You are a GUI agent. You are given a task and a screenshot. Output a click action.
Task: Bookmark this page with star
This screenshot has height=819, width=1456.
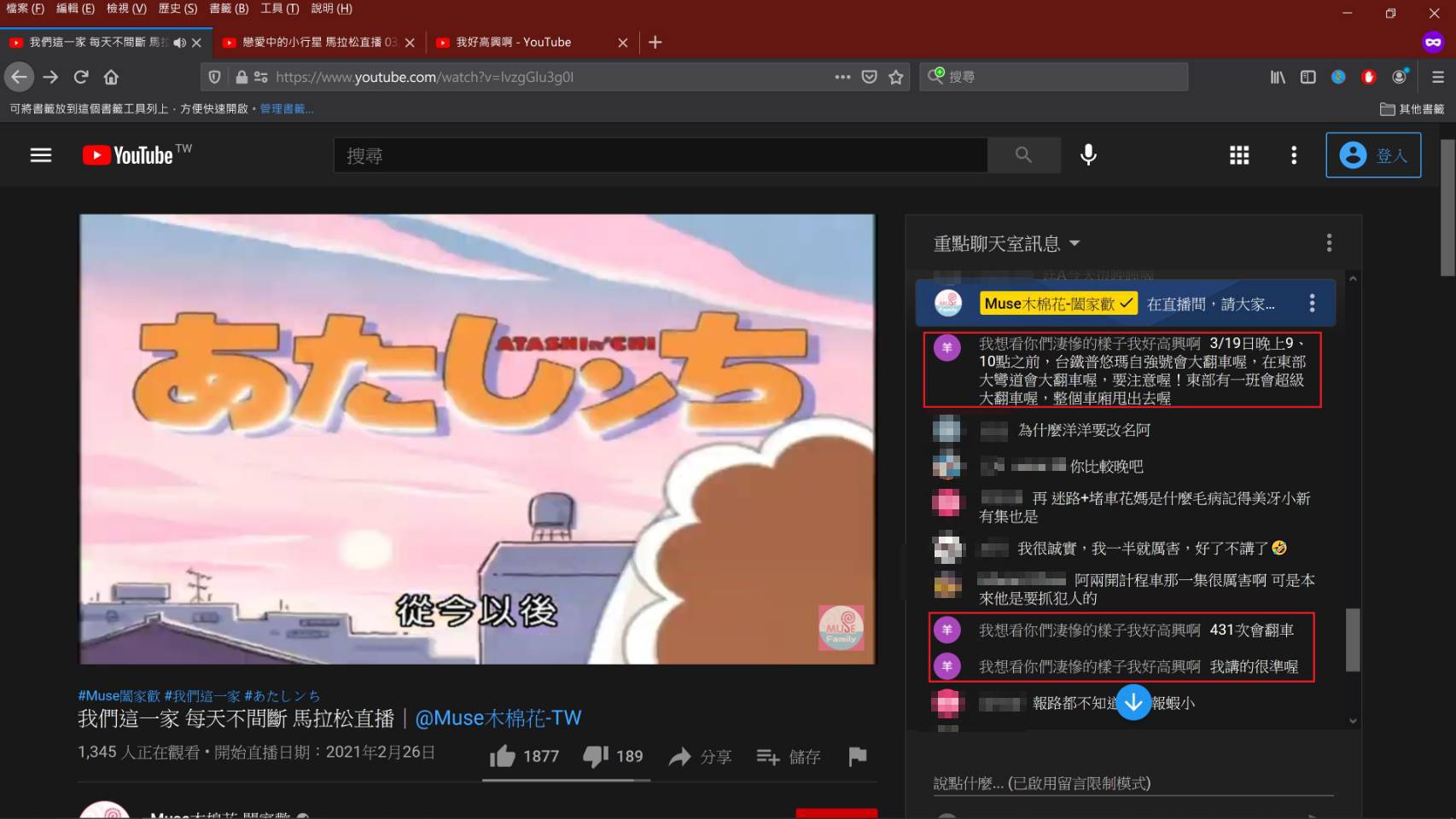896,77
